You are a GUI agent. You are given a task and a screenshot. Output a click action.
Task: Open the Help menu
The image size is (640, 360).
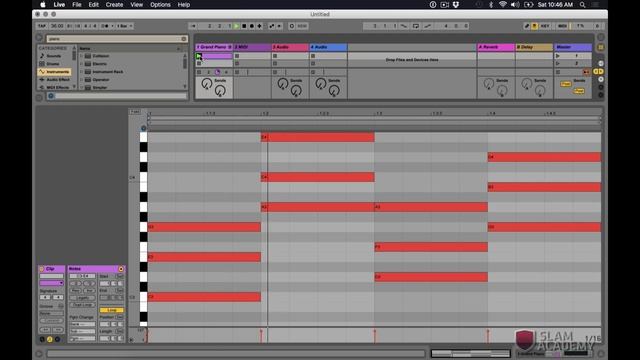184,5
